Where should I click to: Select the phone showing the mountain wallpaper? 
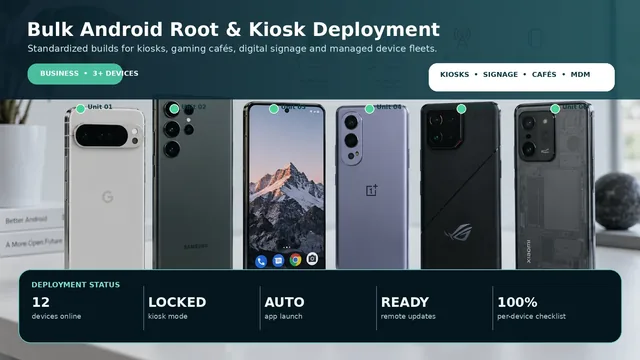(284, 186)
